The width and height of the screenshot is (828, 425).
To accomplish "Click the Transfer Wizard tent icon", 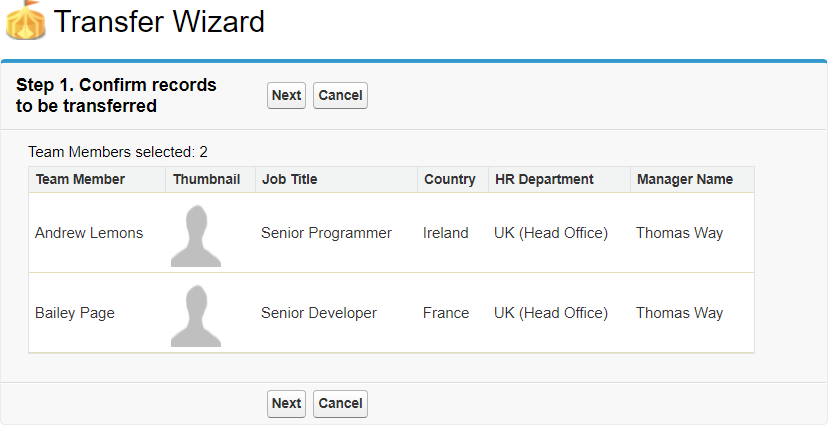I will [25, 20].
